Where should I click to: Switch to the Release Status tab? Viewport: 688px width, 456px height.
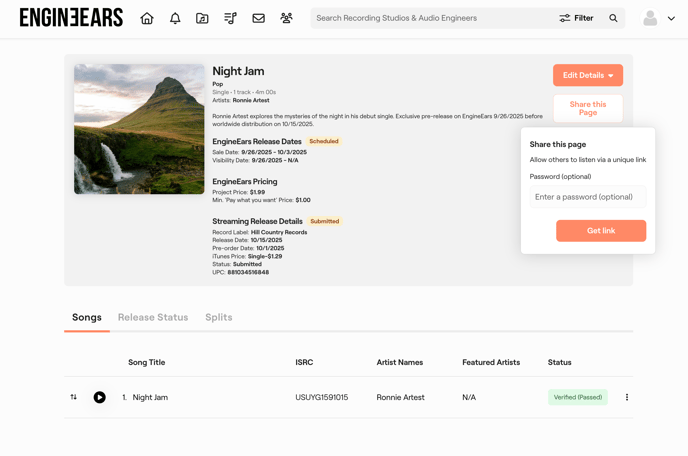[153, 317]
